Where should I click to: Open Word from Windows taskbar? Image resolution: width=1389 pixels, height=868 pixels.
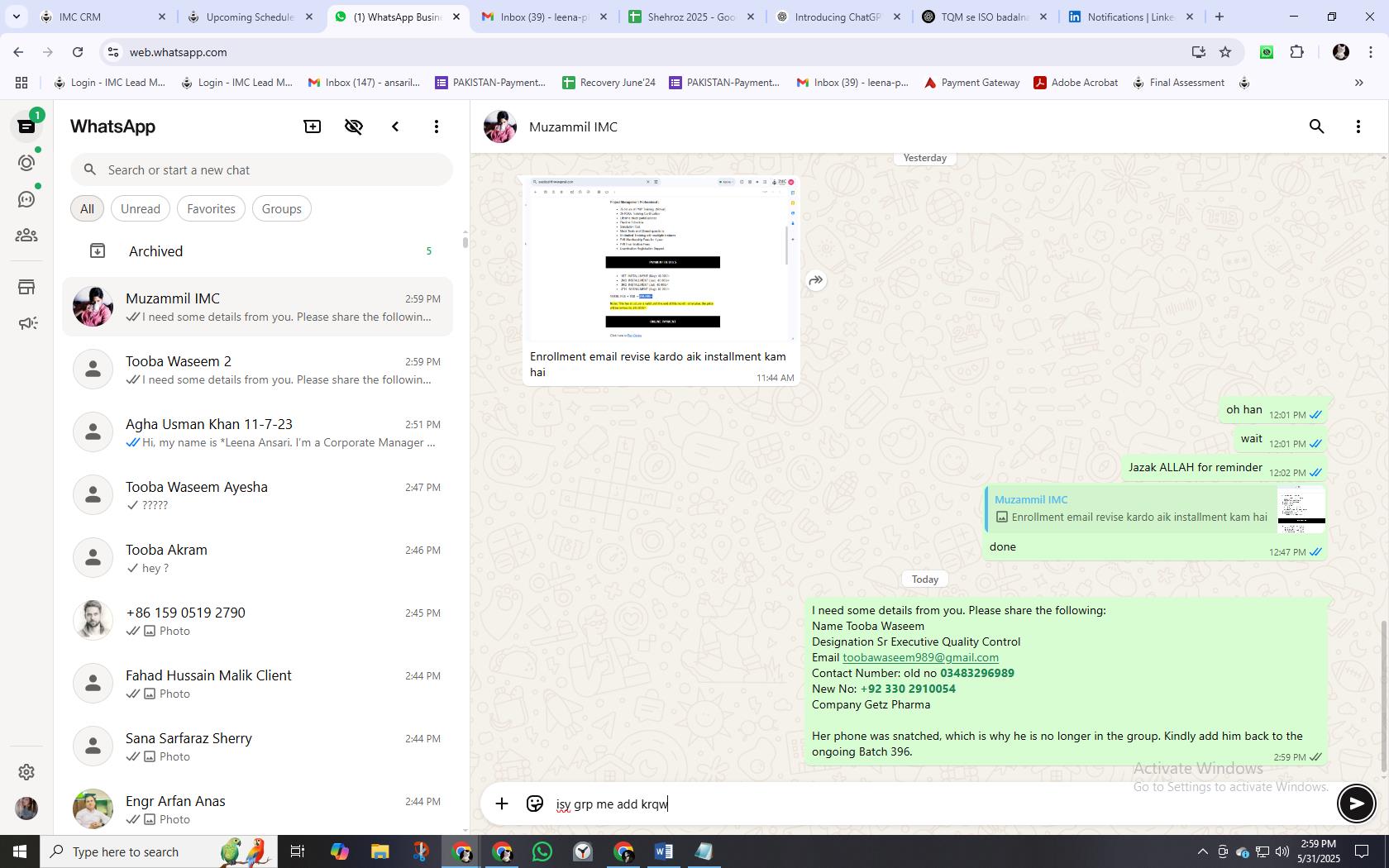pos(663,851)
